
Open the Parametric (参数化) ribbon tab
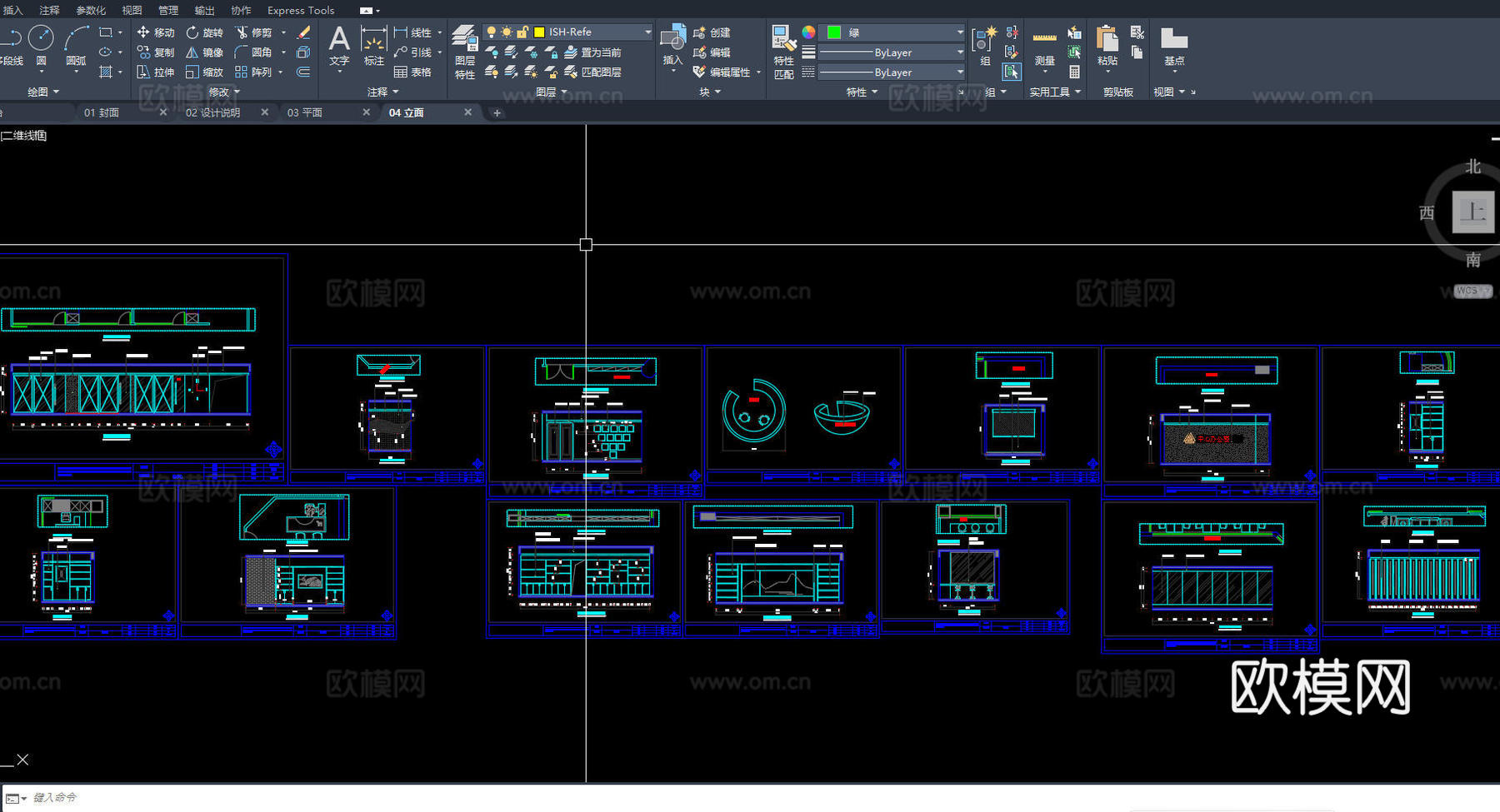91,10
